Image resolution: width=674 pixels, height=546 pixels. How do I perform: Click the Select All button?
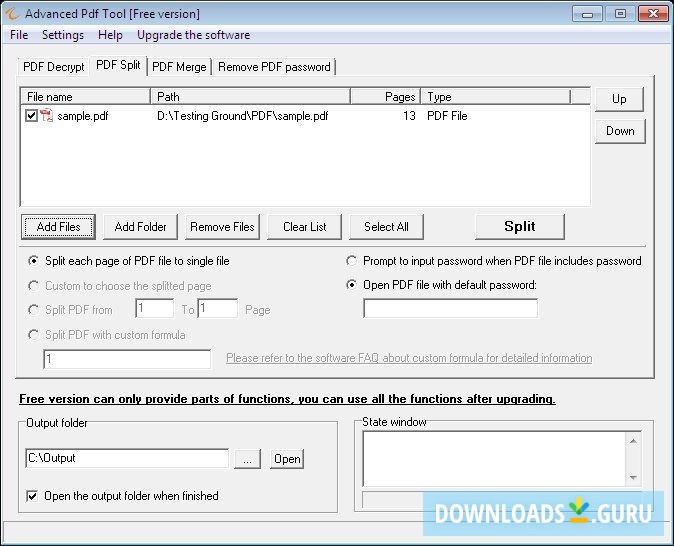[386, 227]
